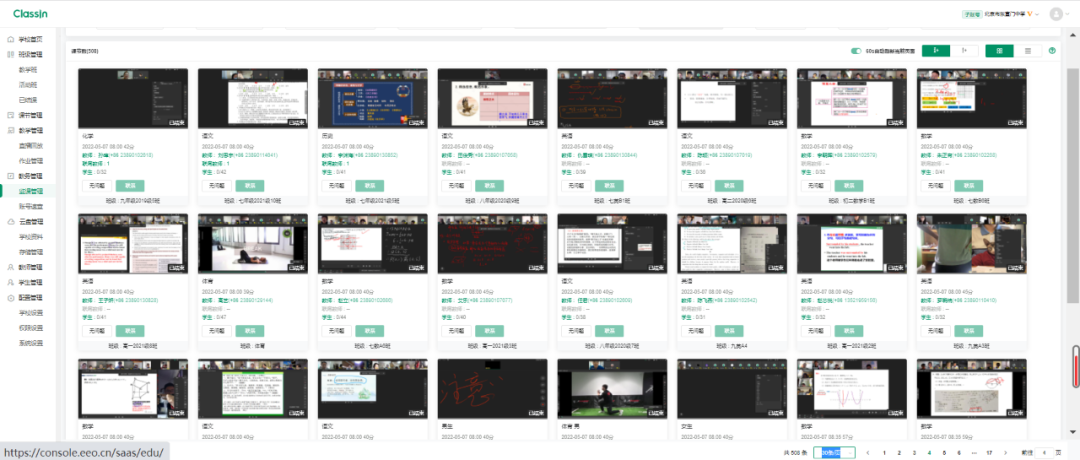Toggle the 60s auto refresh switch
The height and width of the screenshot is (460, 1080).
click(856, 51)
